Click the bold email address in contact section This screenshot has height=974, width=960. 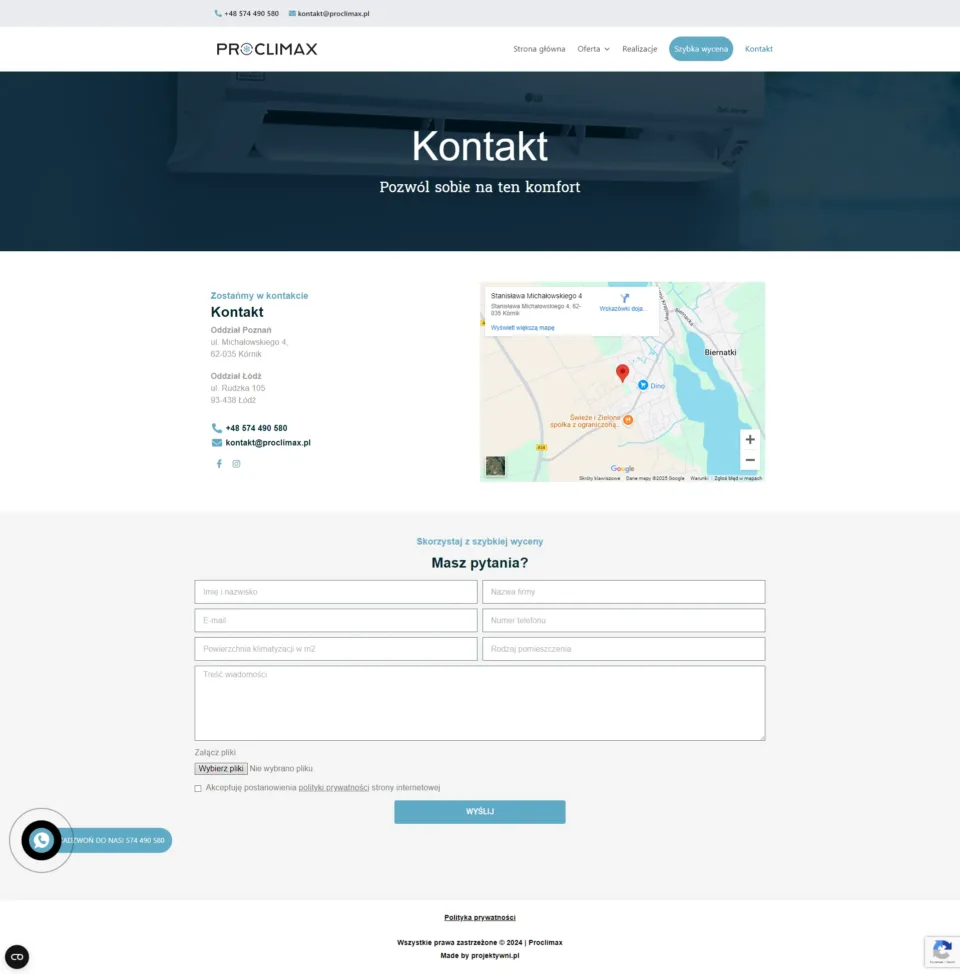(268, 443)
